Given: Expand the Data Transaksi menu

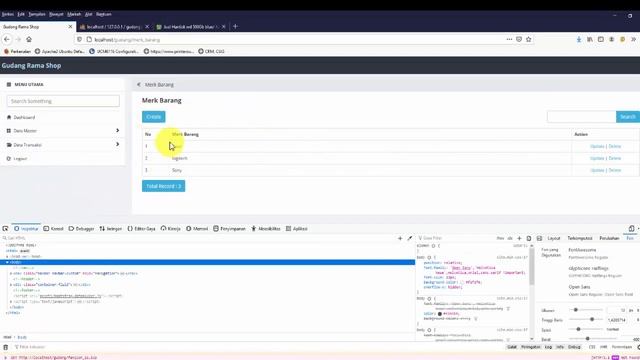Looking at the screenshot, I should [63, 145].
